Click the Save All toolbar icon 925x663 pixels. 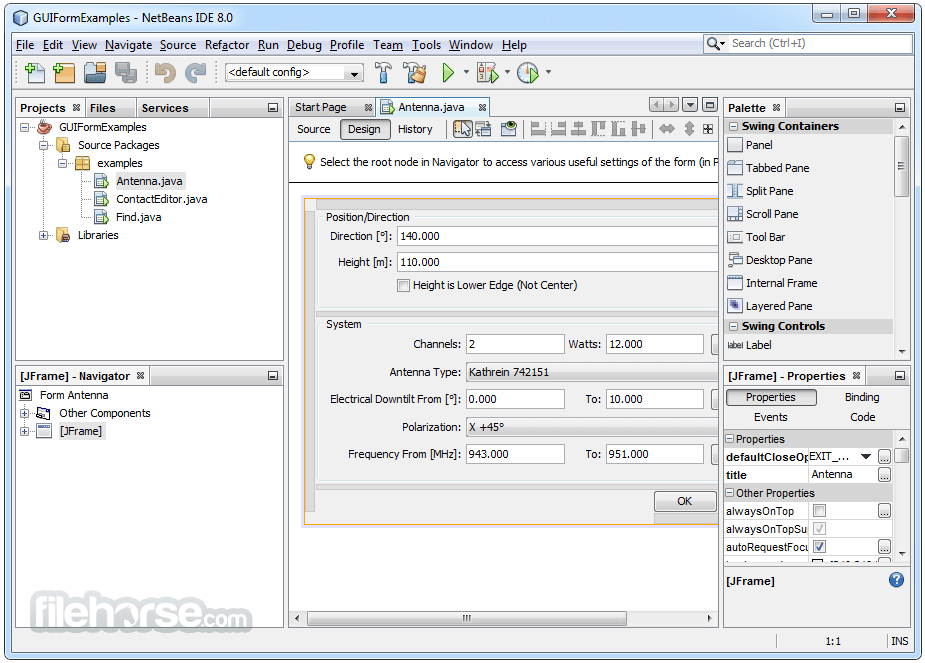point(126,73)
